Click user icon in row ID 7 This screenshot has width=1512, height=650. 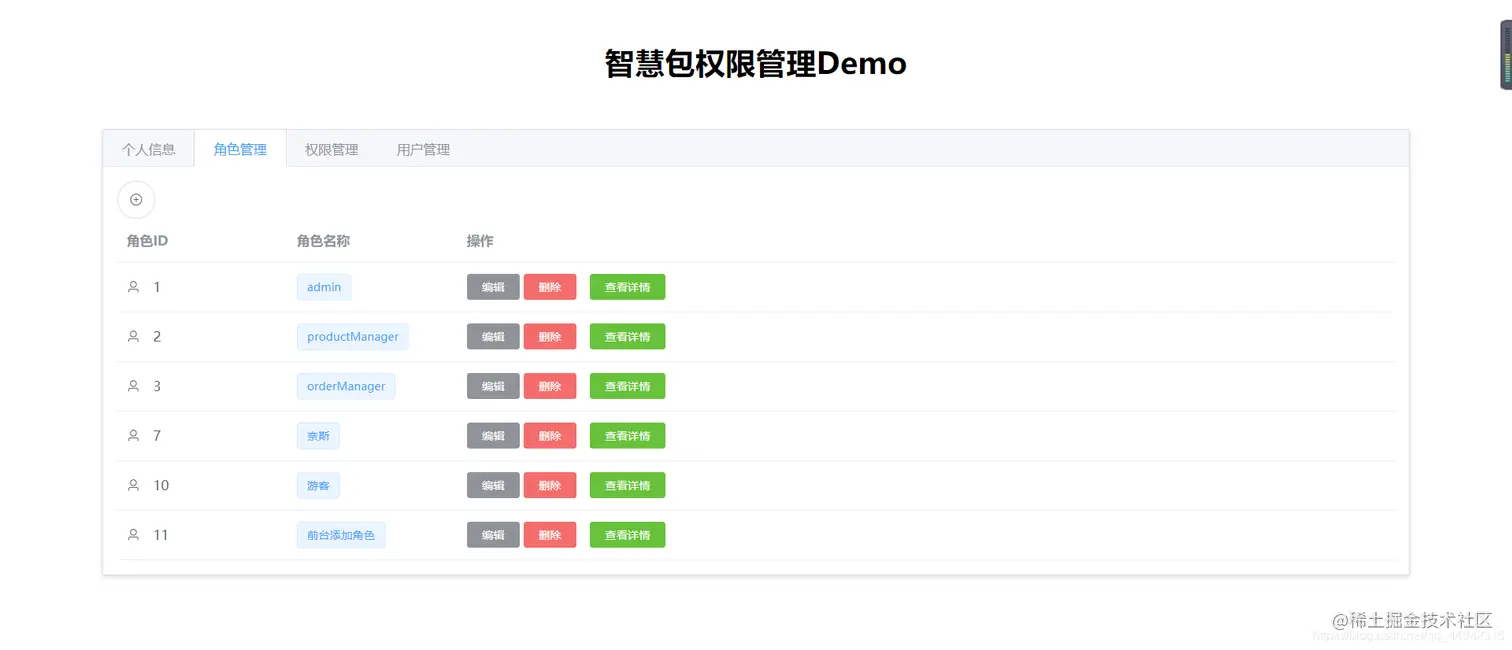coord(133,436)
